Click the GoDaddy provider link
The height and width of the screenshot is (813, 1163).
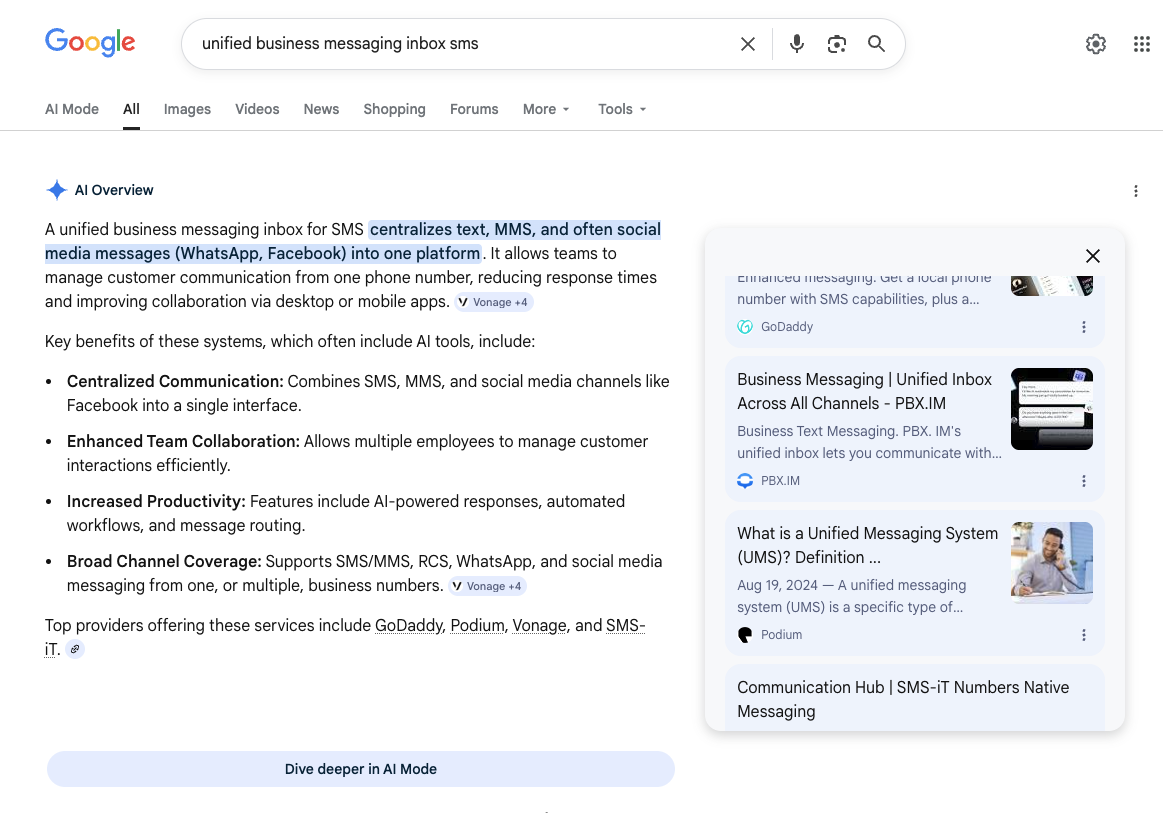click(409, 625)
